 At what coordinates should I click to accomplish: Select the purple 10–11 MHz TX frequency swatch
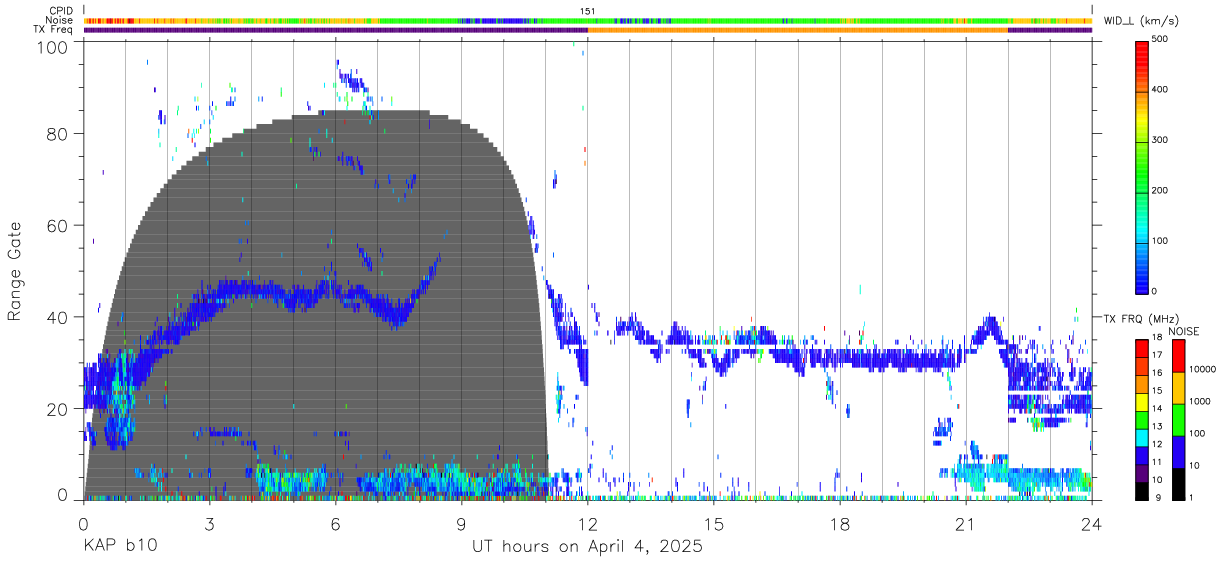coord(1143,471)
